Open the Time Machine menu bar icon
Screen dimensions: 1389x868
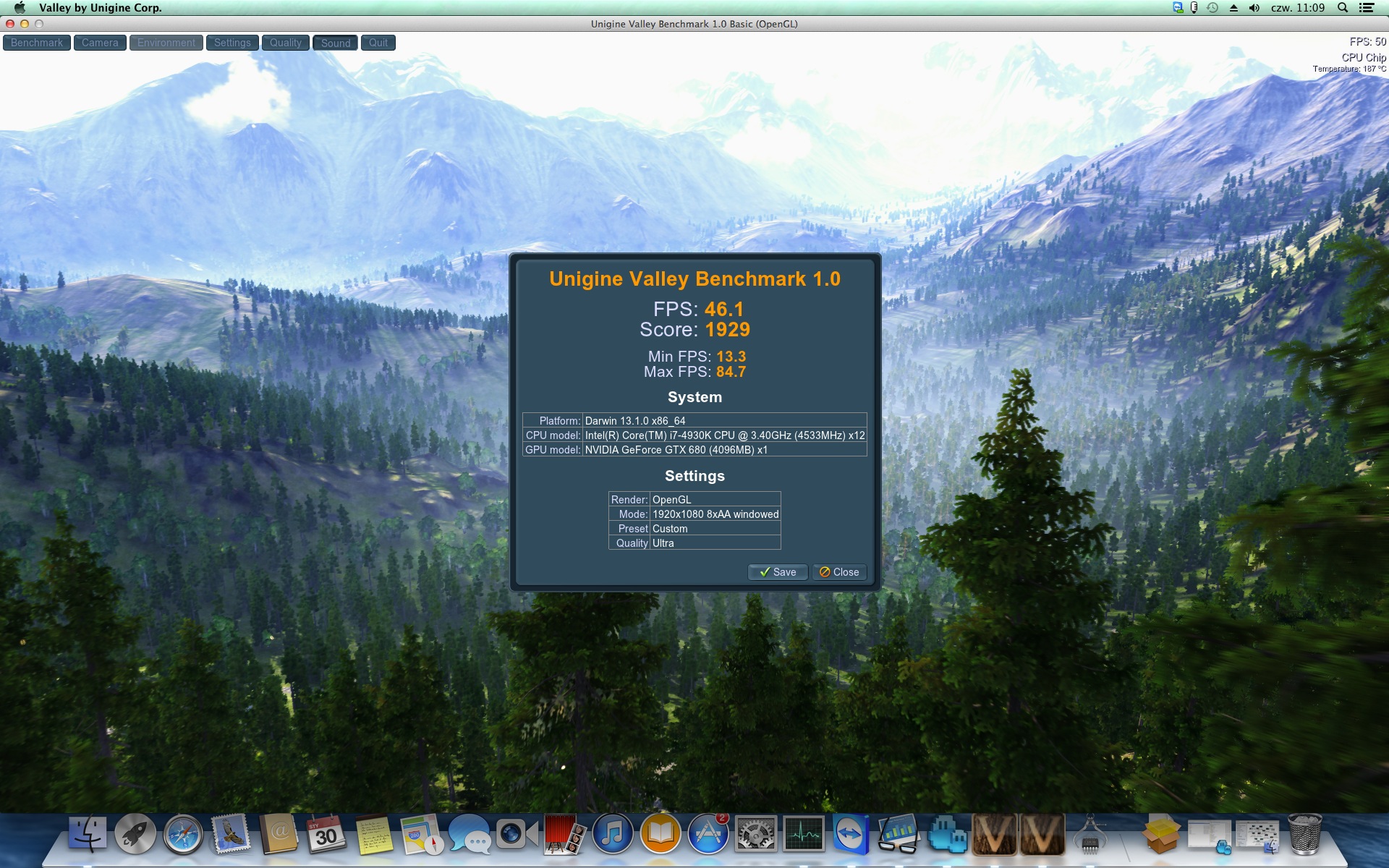click(1212, 8)
